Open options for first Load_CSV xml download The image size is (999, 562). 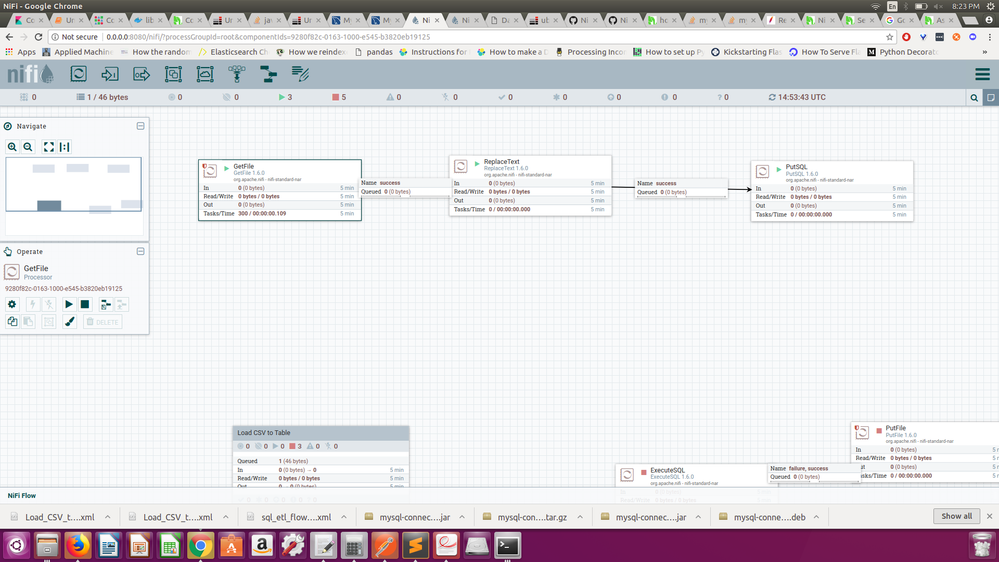click(108, 517)
